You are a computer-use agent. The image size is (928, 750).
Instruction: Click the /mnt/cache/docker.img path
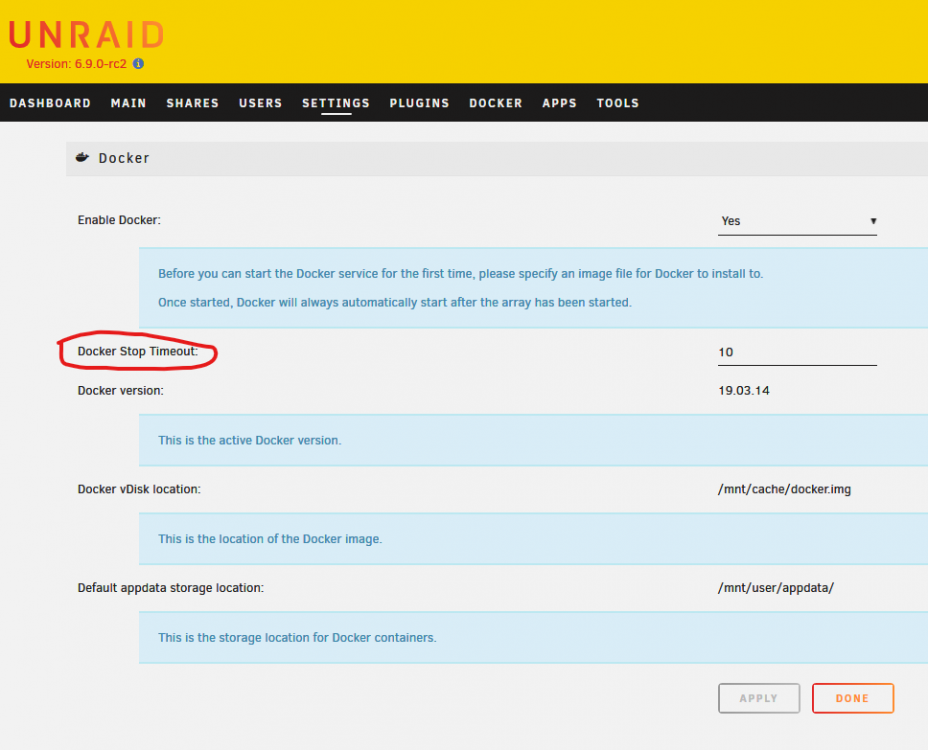[x=784, y=490]
